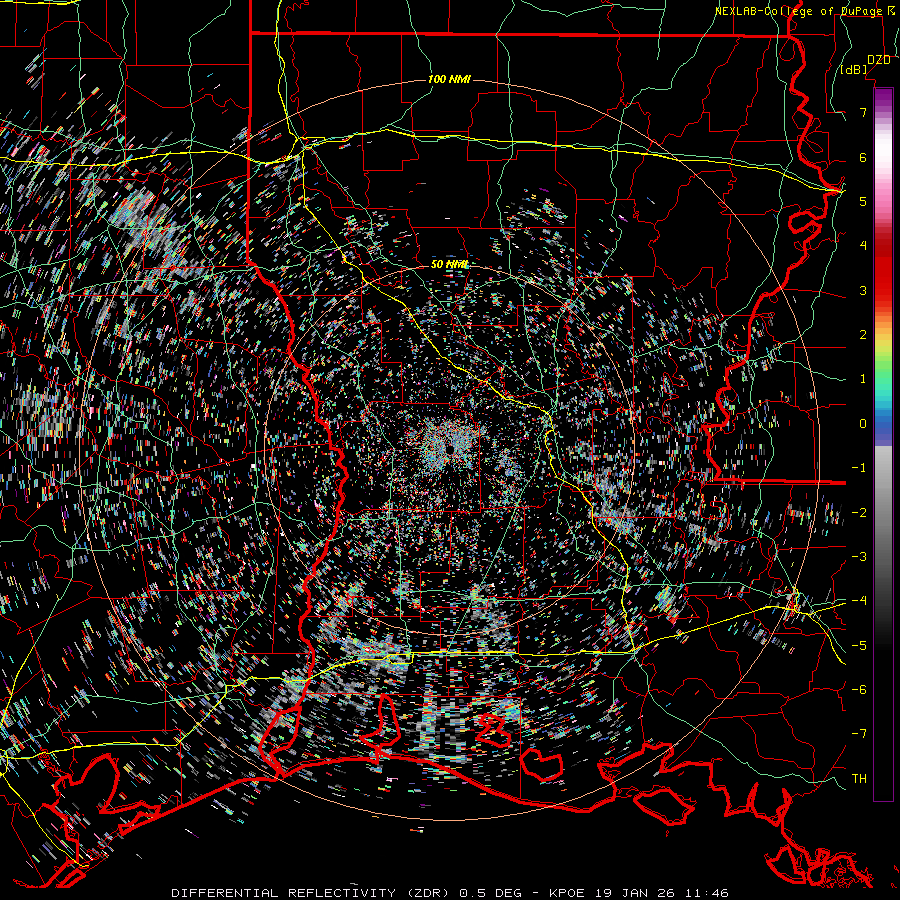
Task: Click the bottom product caption text
Action: [450, 893]
